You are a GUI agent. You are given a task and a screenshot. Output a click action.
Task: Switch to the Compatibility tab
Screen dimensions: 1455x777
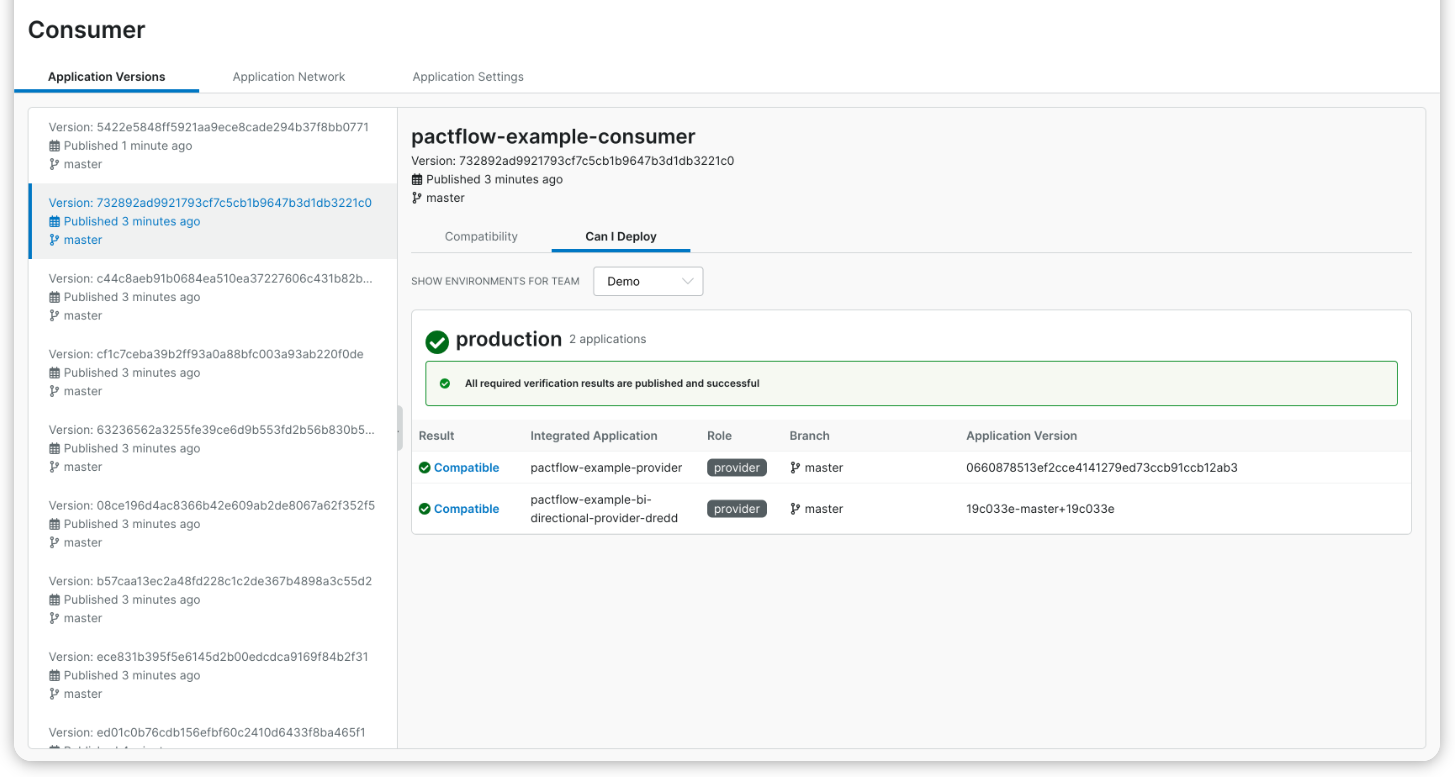[x=481, y=237]
